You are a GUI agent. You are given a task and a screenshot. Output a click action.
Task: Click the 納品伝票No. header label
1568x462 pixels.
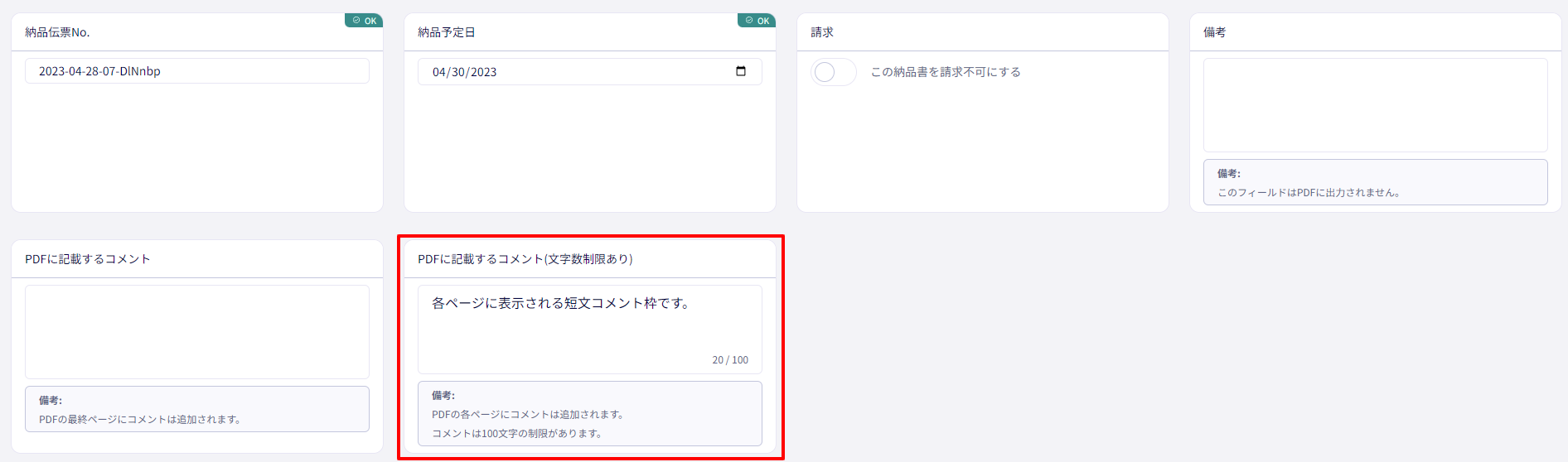57,32
